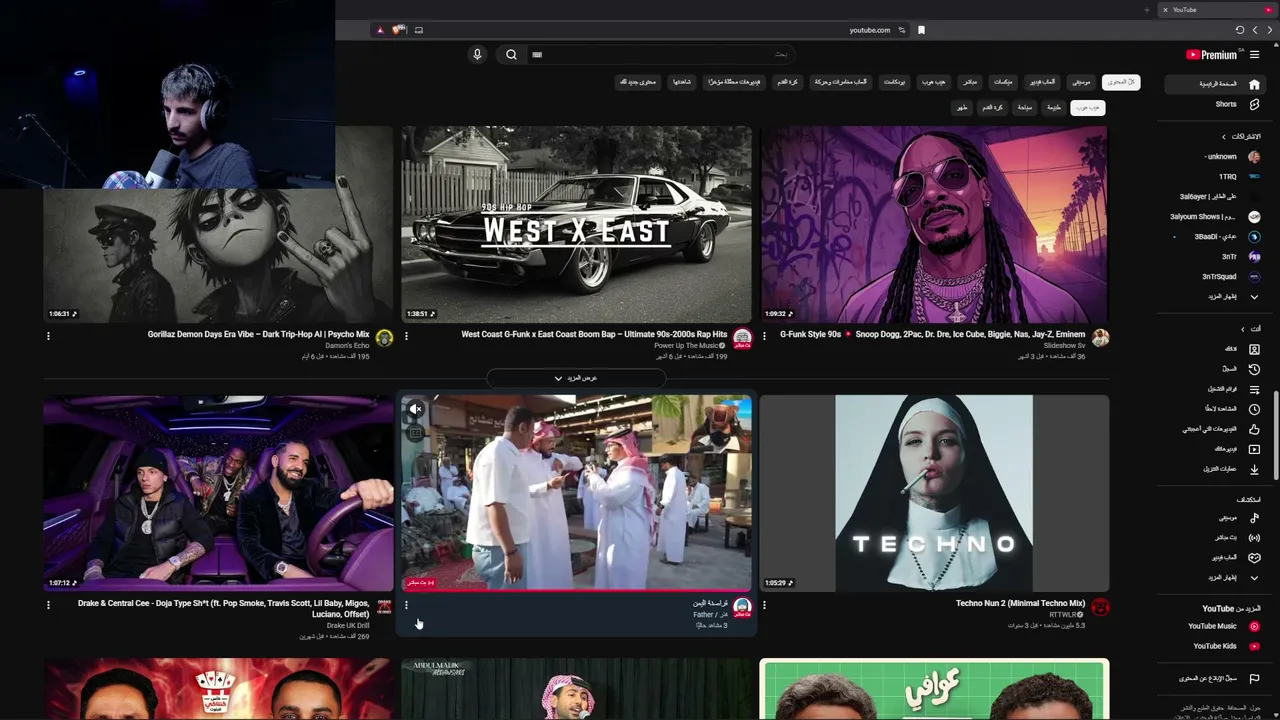Open the YouTube sidebar hamburger menu
Screen dimensions: 1280x720
click(x=1254, y=55)
